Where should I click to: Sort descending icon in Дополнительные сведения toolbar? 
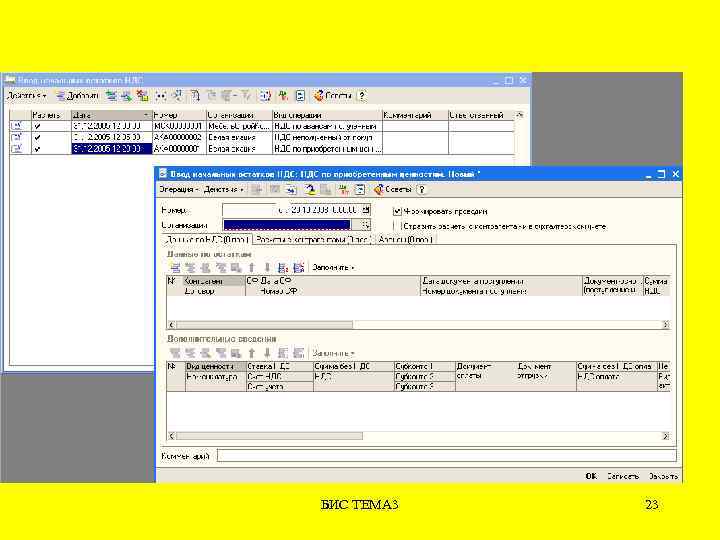299,353
